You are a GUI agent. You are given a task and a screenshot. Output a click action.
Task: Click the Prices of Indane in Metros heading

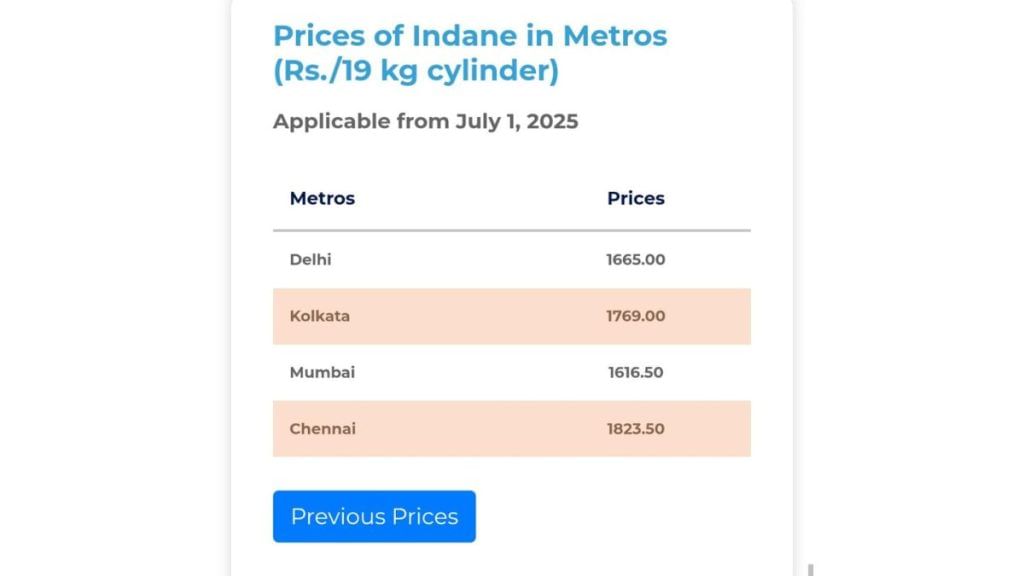pos(470,35)
